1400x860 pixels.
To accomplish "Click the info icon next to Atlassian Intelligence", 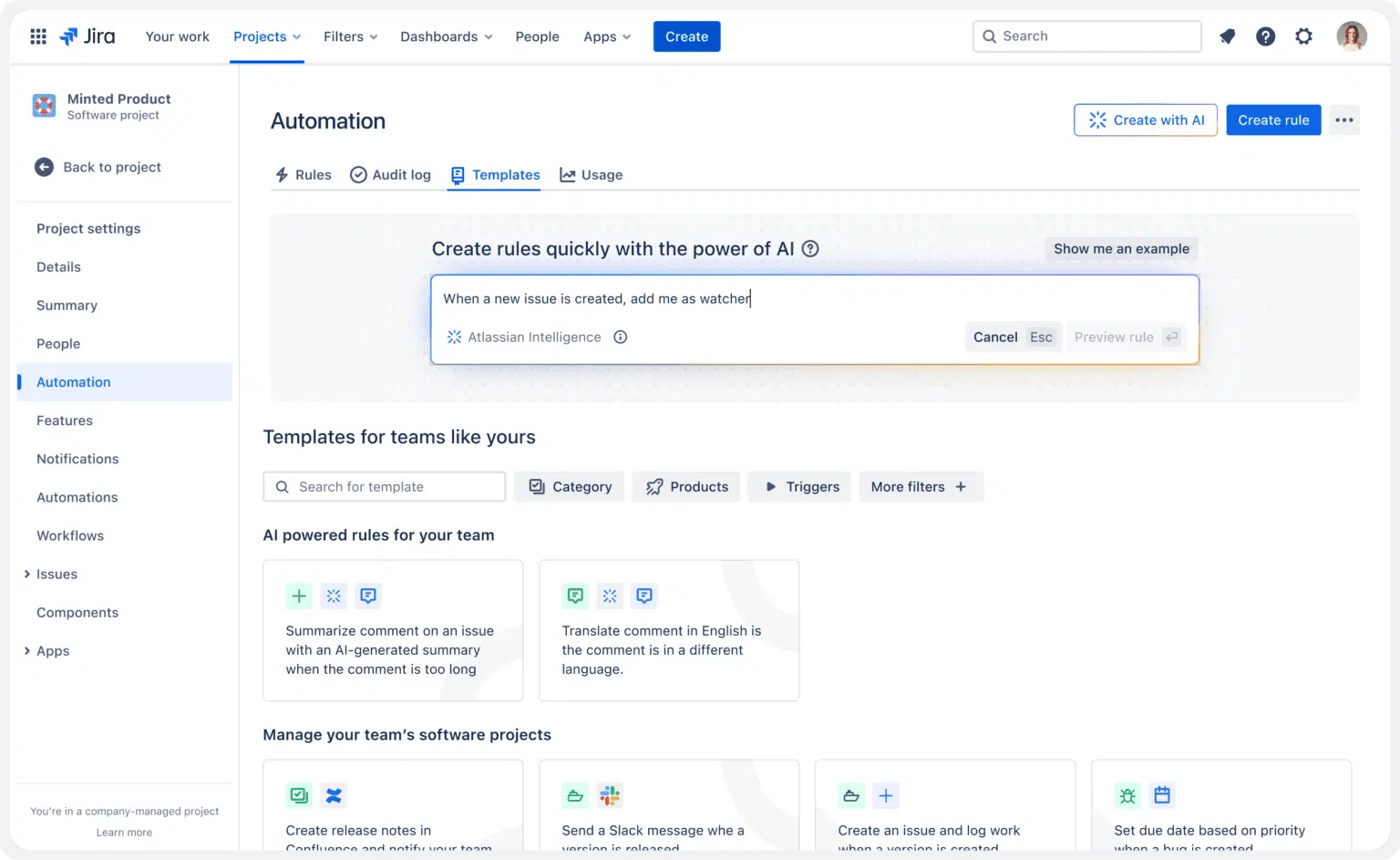I will (621, 337).
